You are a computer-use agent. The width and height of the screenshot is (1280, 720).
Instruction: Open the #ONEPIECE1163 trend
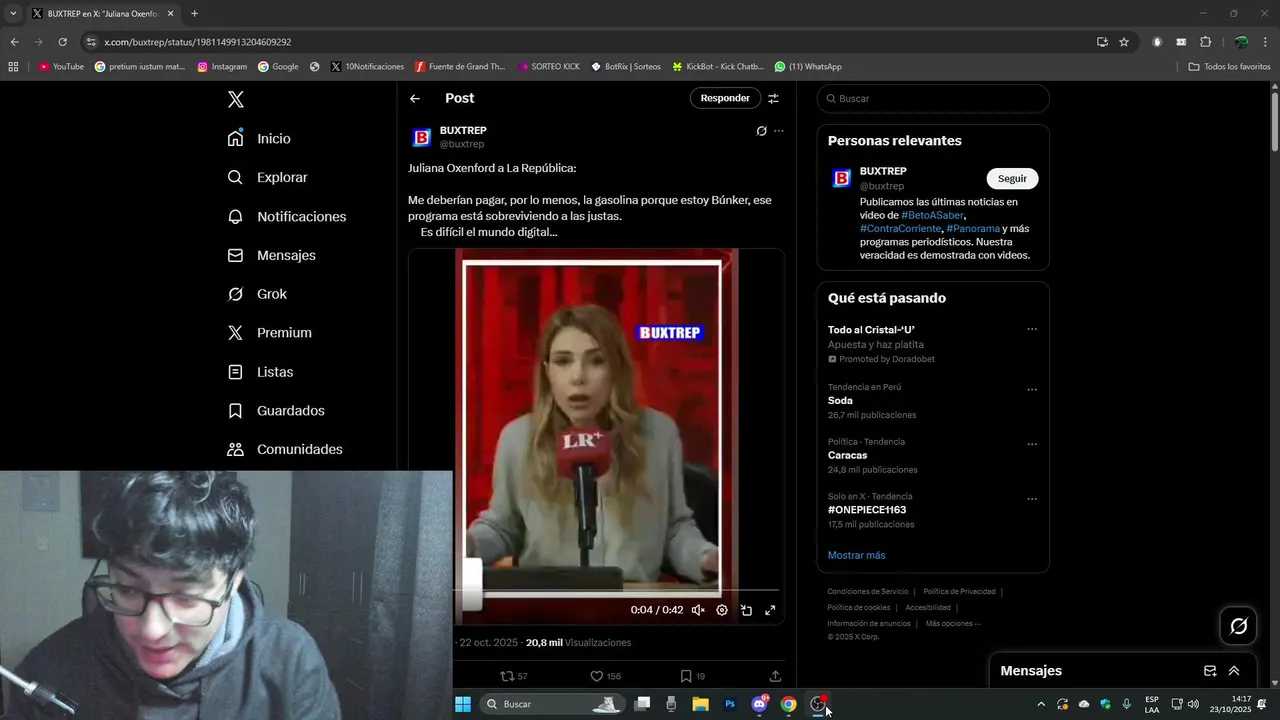[866, 510]
